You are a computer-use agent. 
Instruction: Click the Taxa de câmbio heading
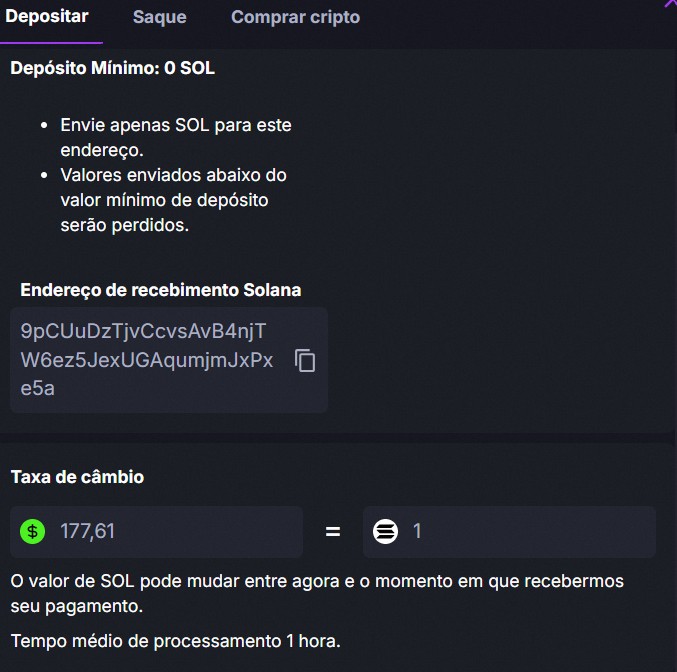(77, 477)
